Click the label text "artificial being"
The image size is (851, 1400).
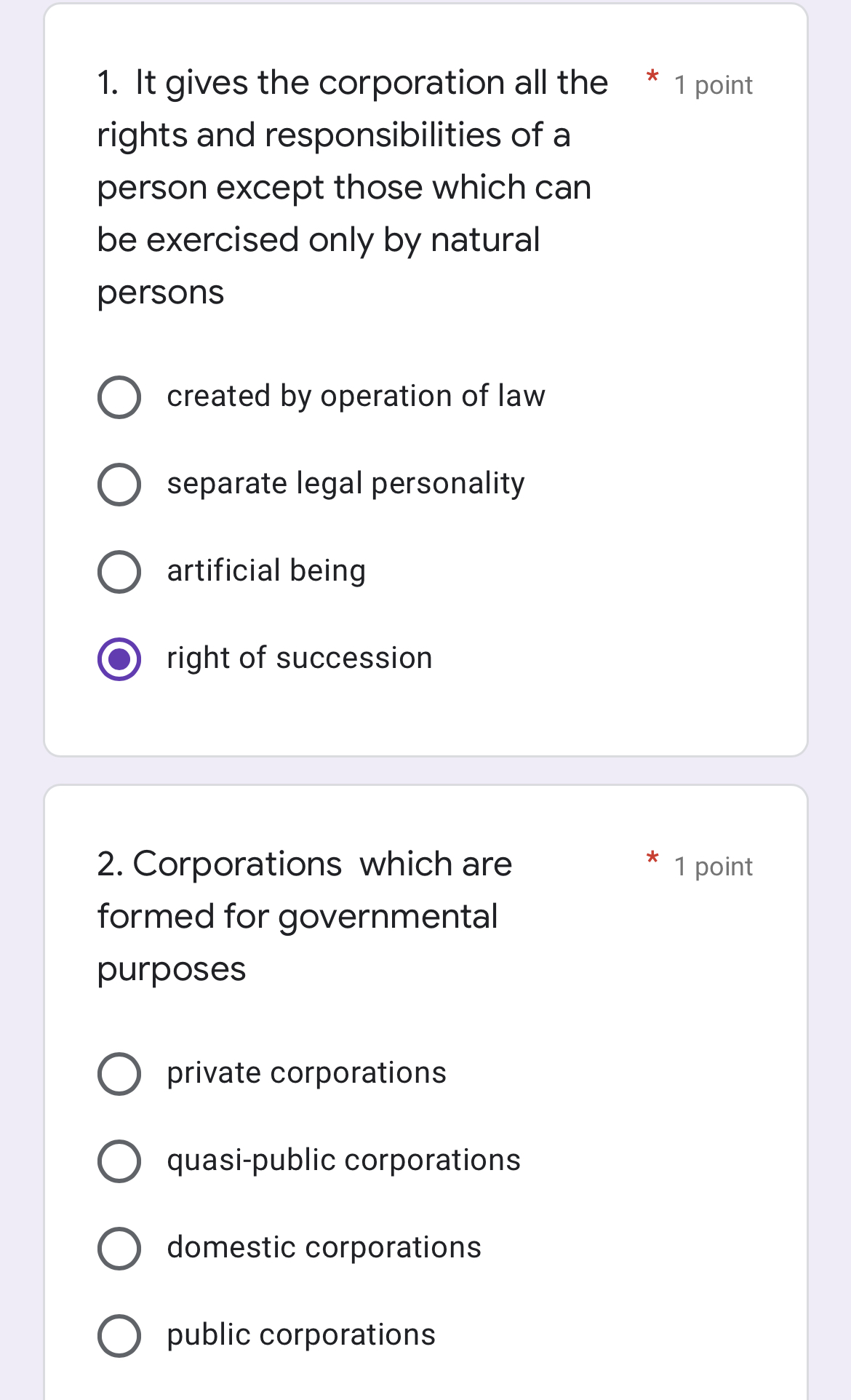point(266,571)
